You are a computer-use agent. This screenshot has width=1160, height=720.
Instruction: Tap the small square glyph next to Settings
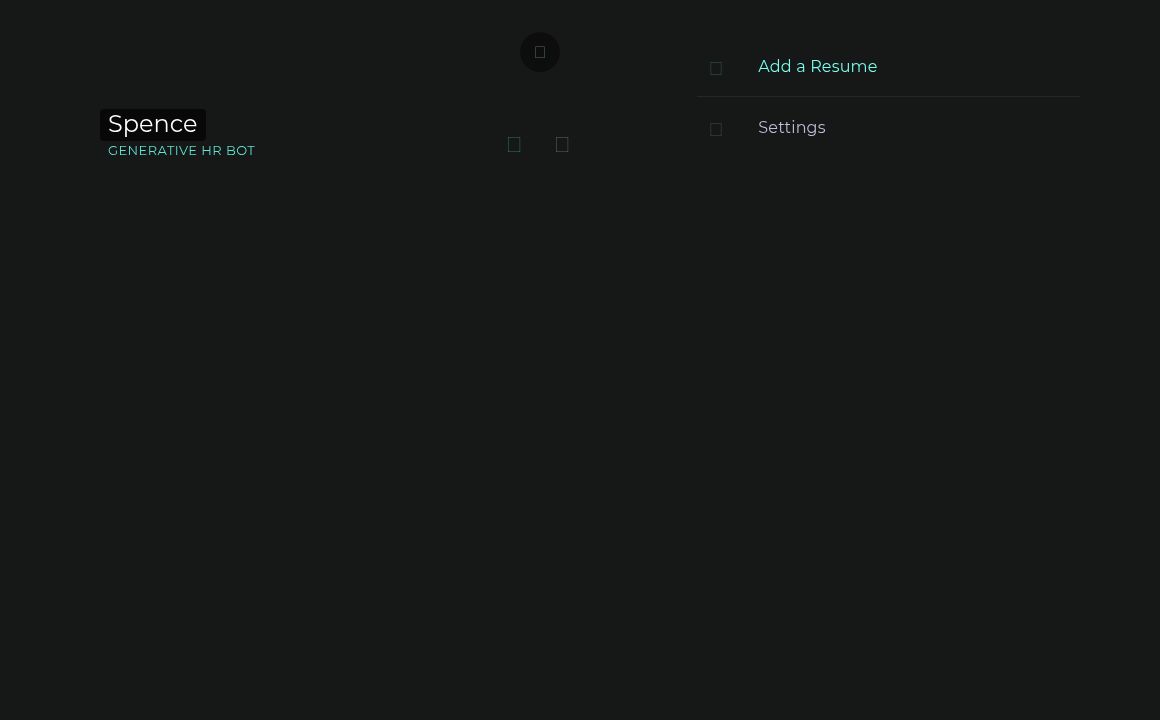click(x=716, y=129)
